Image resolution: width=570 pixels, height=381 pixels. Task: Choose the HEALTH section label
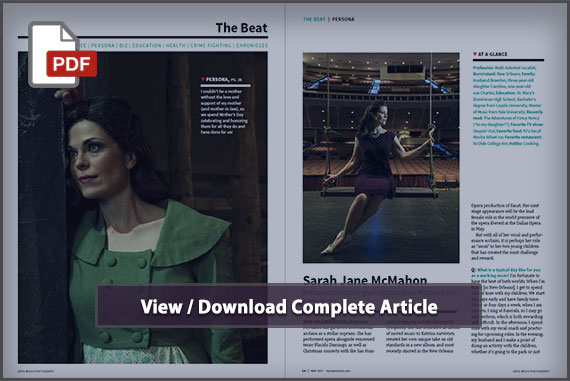click(176, 45)
